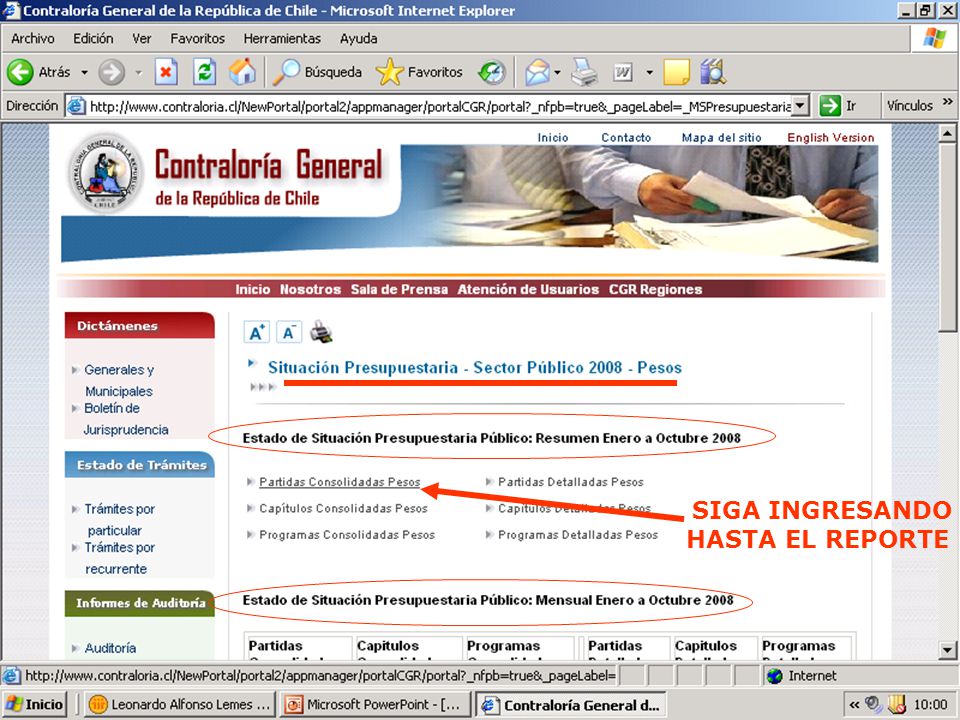Click page icon in address bar
The height and width of the screenshot is (720, 960).
pos(76,106)
